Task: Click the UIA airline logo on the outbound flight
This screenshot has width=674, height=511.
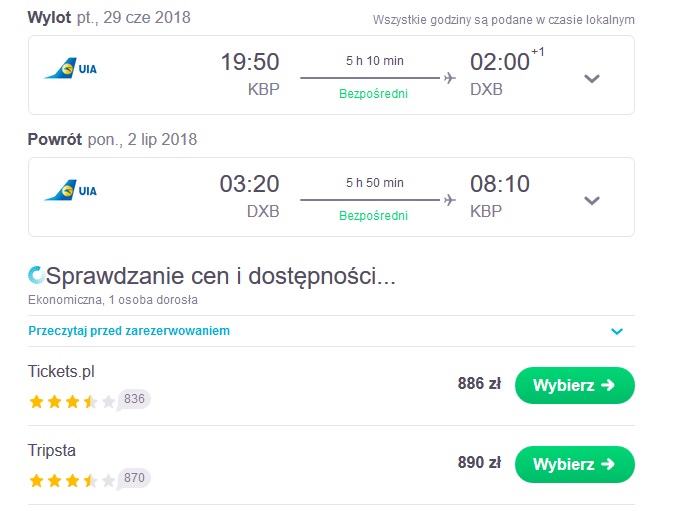Action: [71, 68]
